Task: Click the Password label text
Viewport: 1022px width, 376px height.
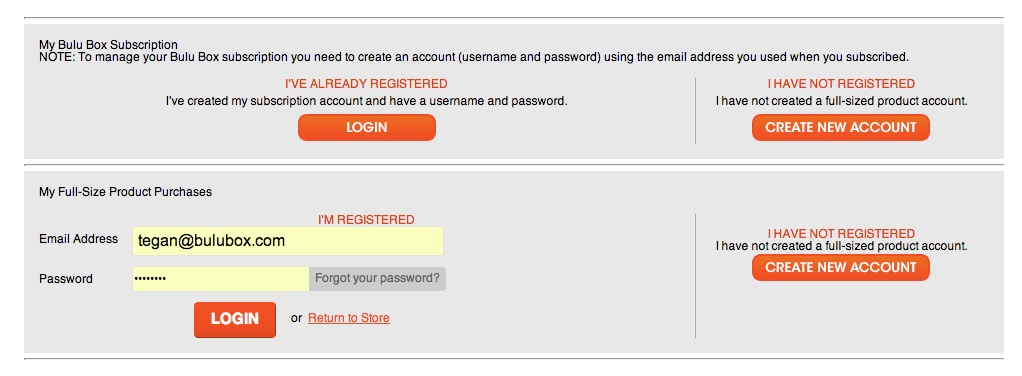Action: coord(66,279)
